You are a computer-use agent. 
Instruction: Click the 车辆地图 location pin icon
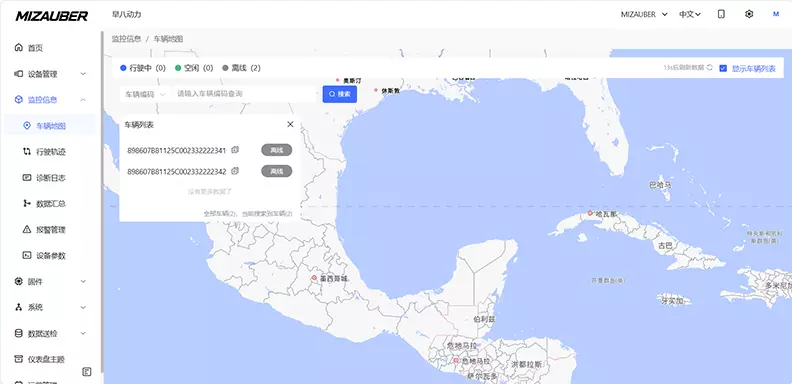(27, 126)
